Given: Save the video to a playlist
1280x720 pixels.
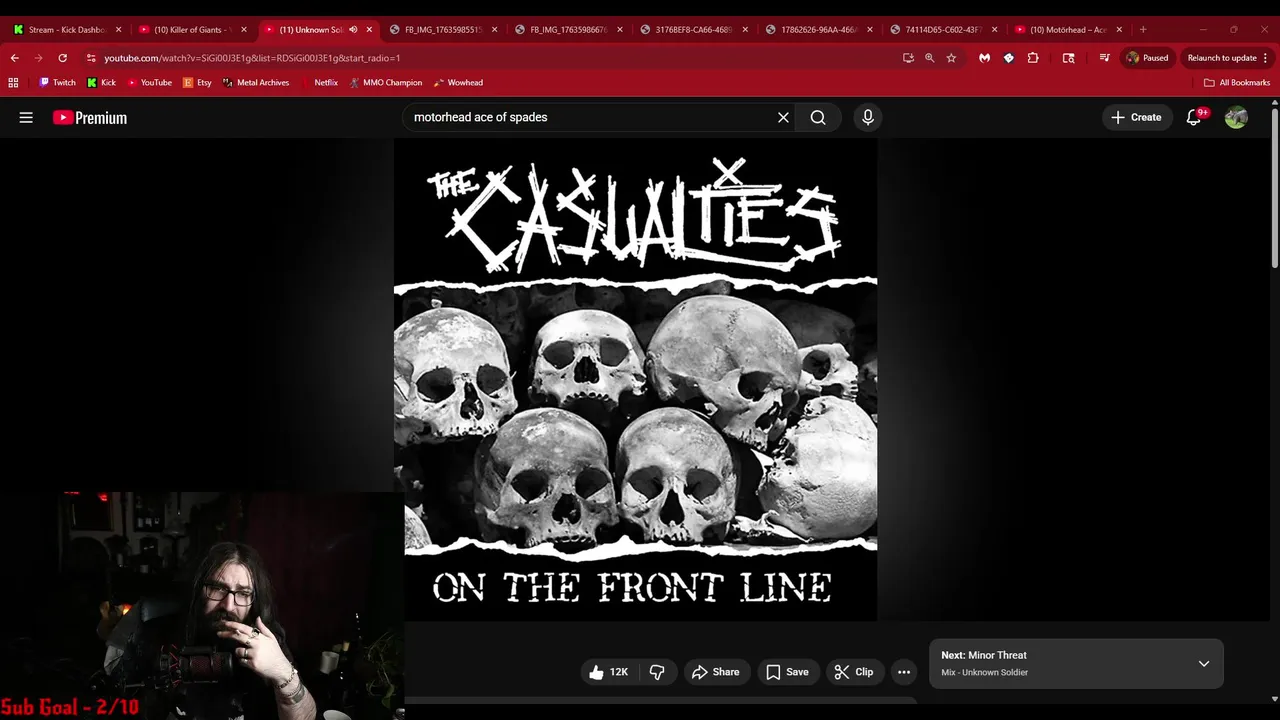Looking at the screenshot, I should (787, 672).
